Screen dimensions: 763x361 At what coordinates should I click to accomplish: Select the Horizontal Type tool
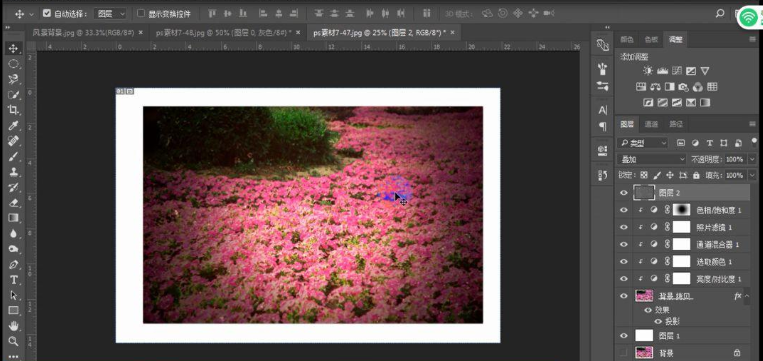(x=13, y=280)
